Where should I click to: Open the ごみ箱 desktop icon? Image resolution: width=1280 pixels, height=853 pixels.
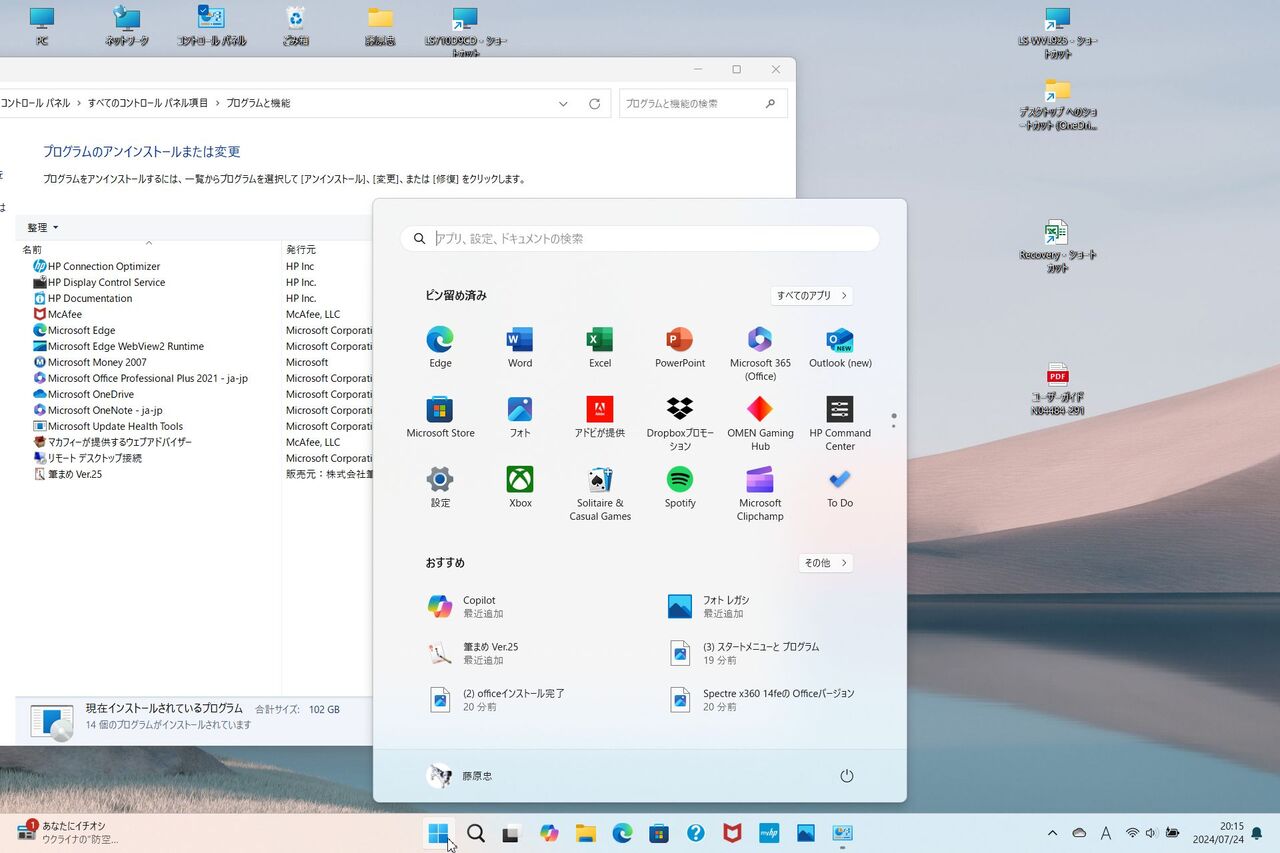point(295,27)
